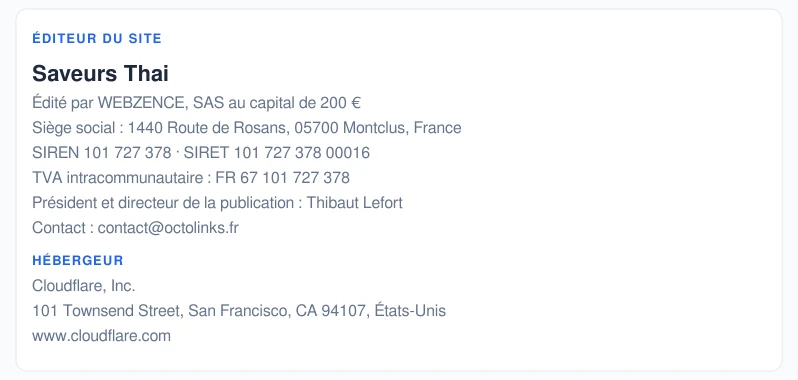Click the HÉBERGEUR section heading

click(78, 261)
